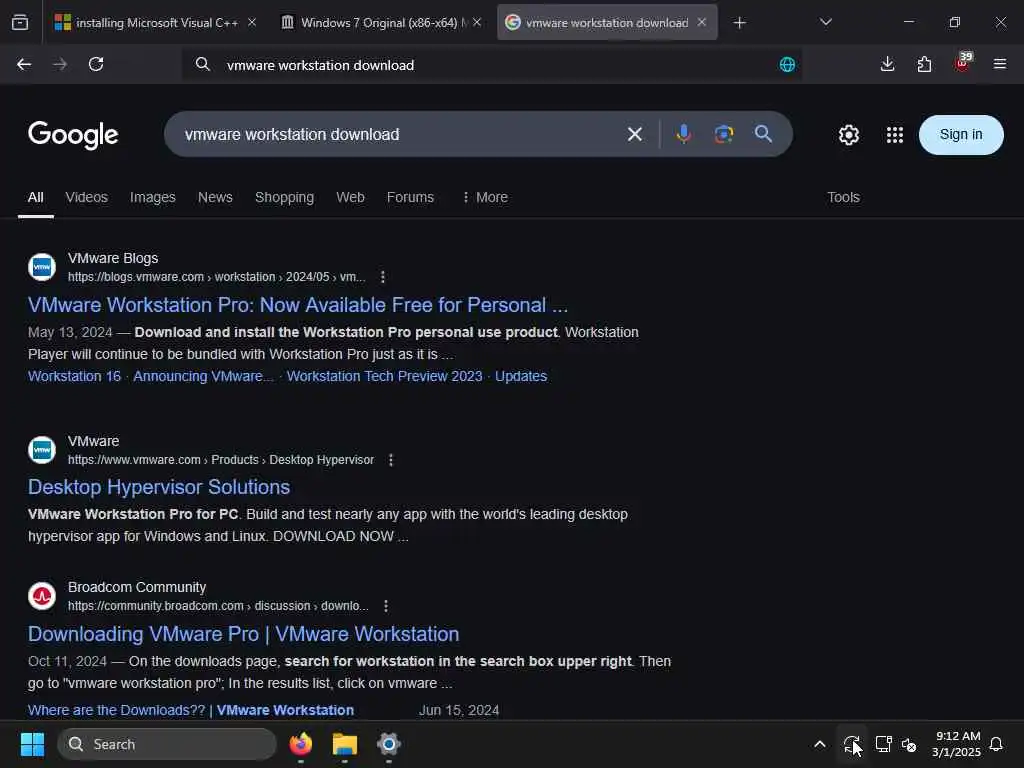Open the Workstation 16 sitelink
Screen dimensions: 1024x768
click(74, 376)
